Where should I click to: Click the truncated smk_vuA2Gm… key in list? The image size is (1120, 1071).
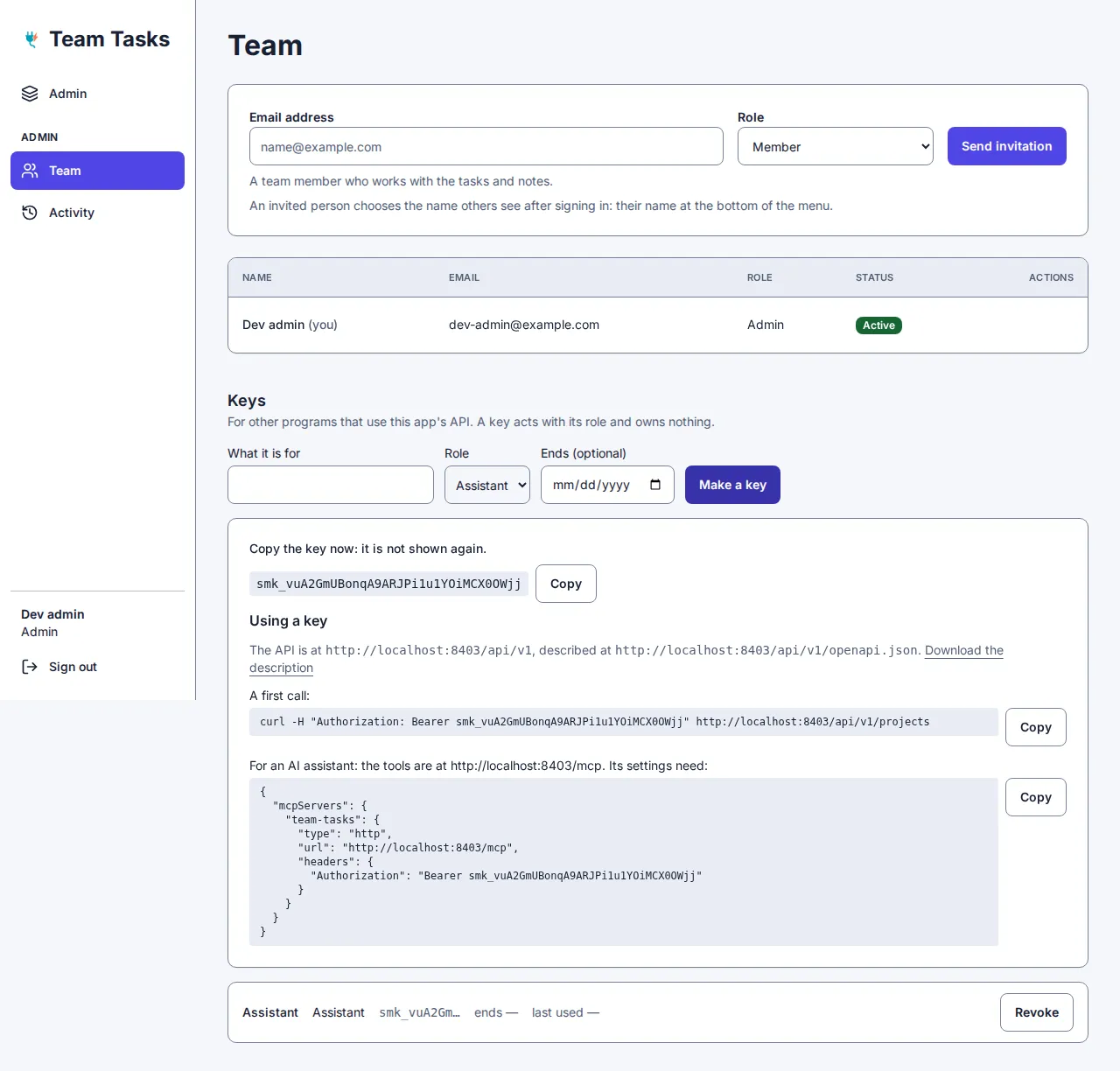[x=419, y=1012]
